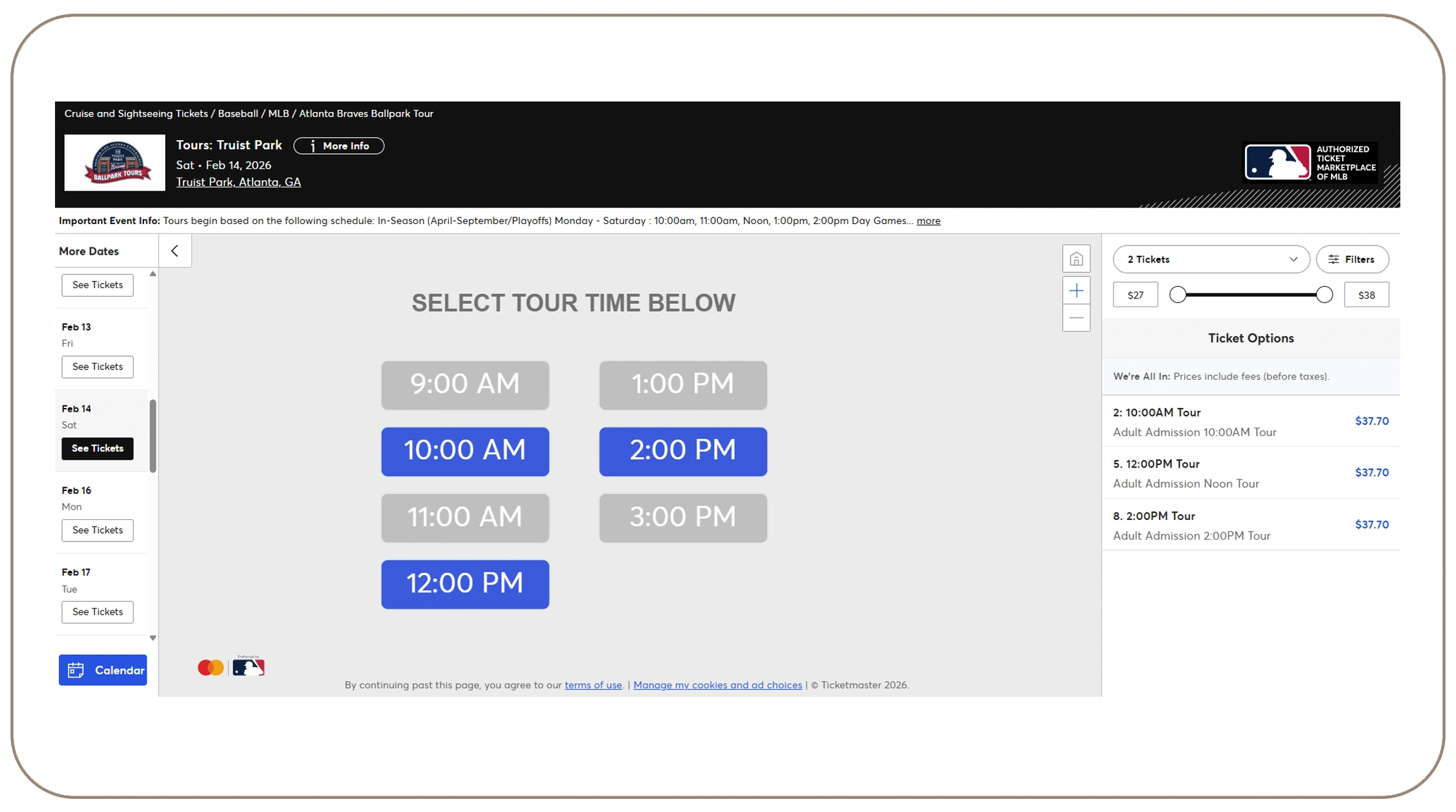
Task: Open the Filters options
Action: (x=1352, y=259)
